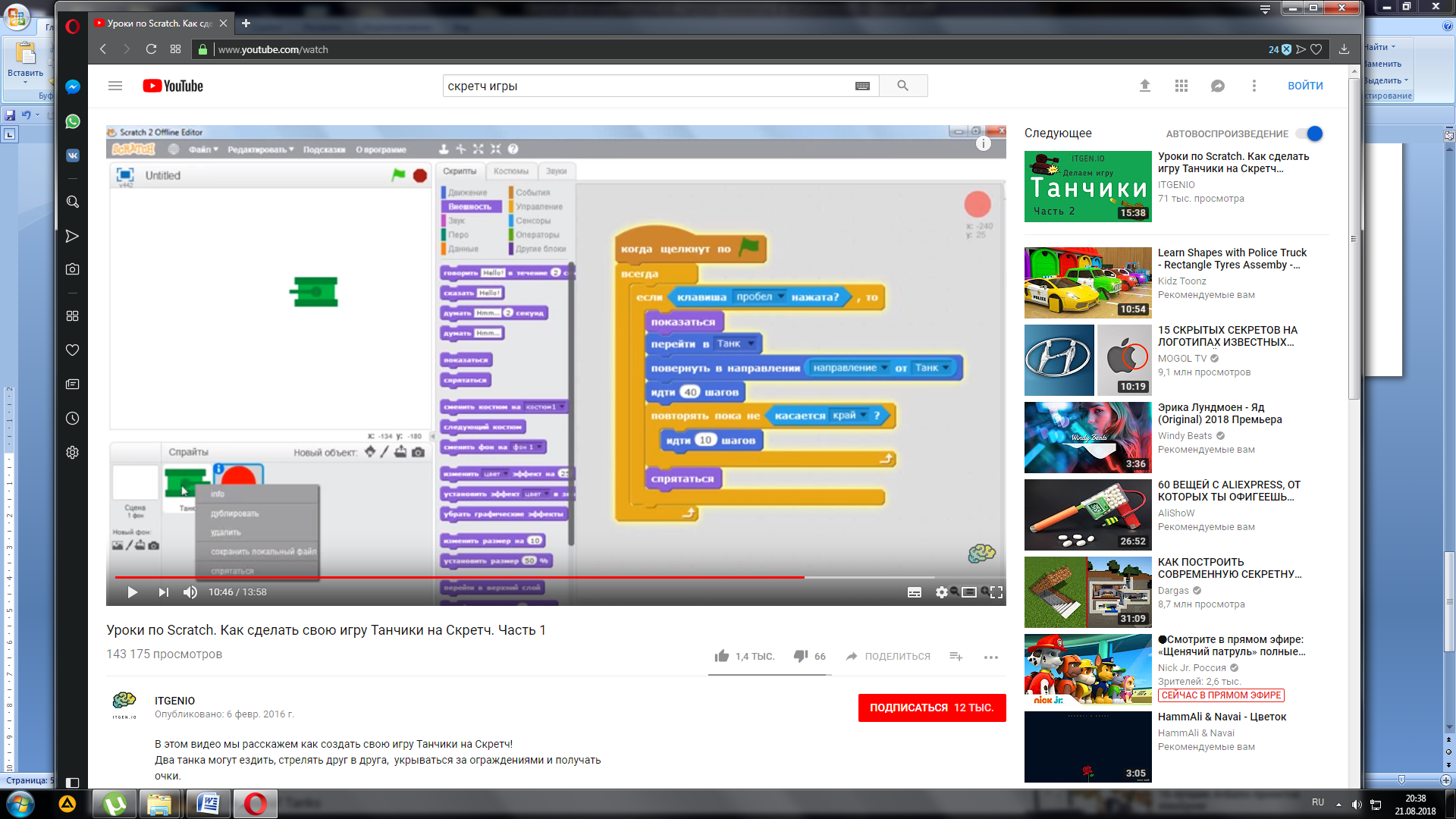The image size is (1456, 819).
Task: Skip to the next video
Action: tap(164, 592)
